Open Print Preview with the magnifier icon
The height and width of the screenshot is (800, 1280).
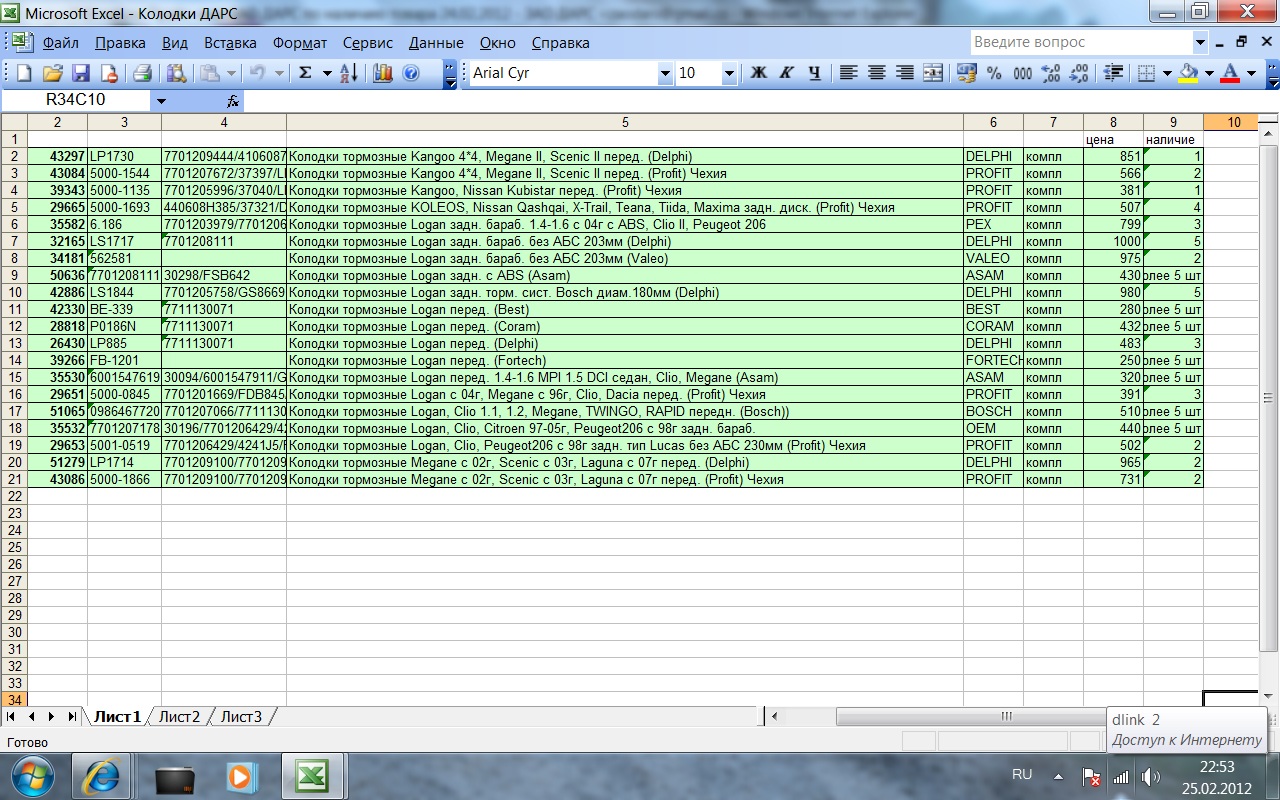[x=176, y=73]
